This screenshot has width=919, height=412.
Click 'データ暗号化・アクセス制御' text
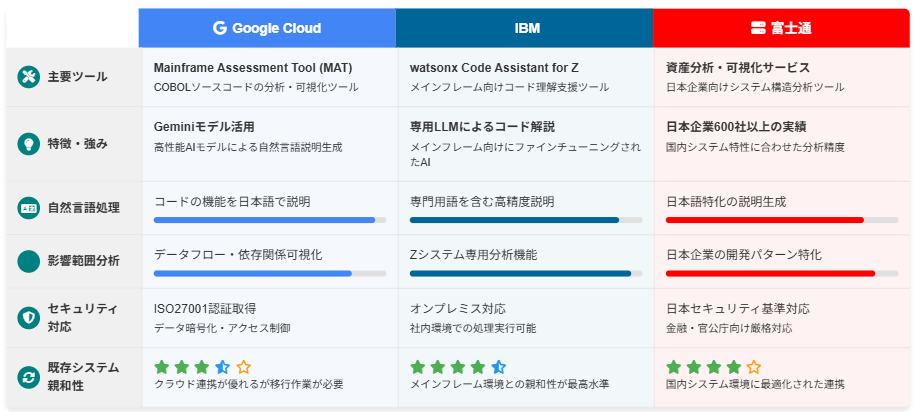(x=222, y=328)
